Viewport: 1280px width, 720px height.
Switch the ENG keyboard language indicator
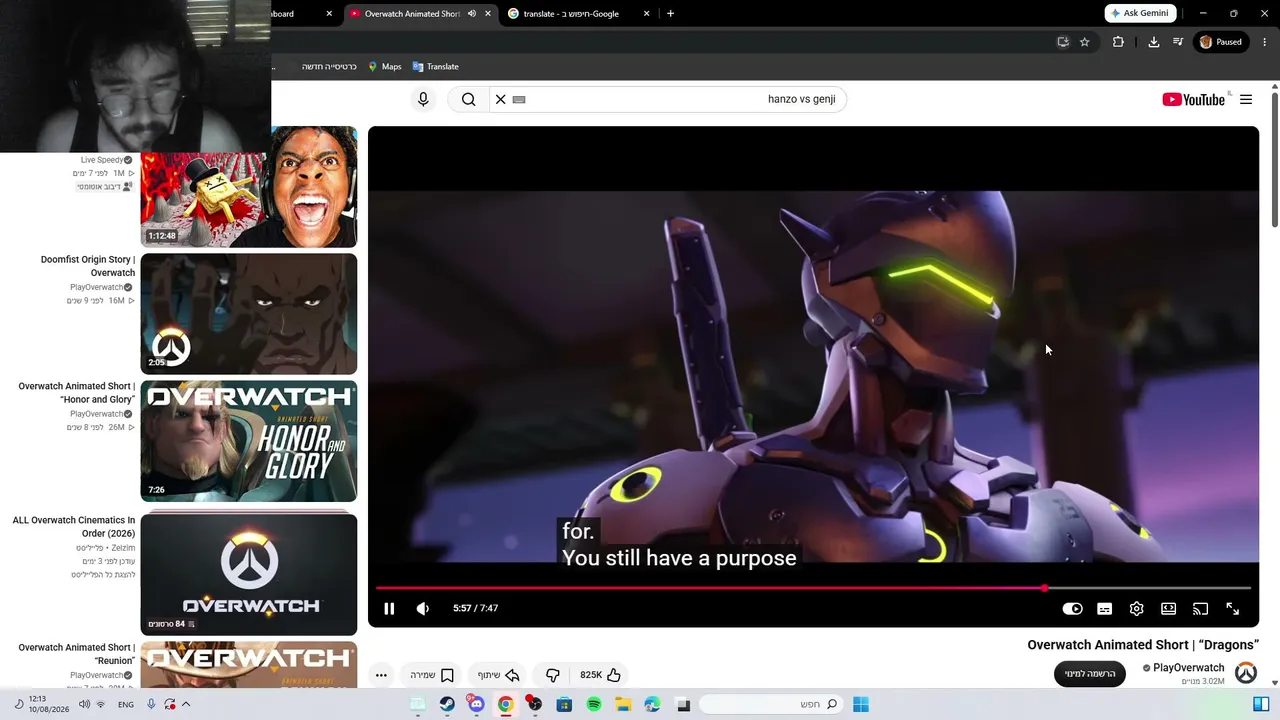point(126,704)
